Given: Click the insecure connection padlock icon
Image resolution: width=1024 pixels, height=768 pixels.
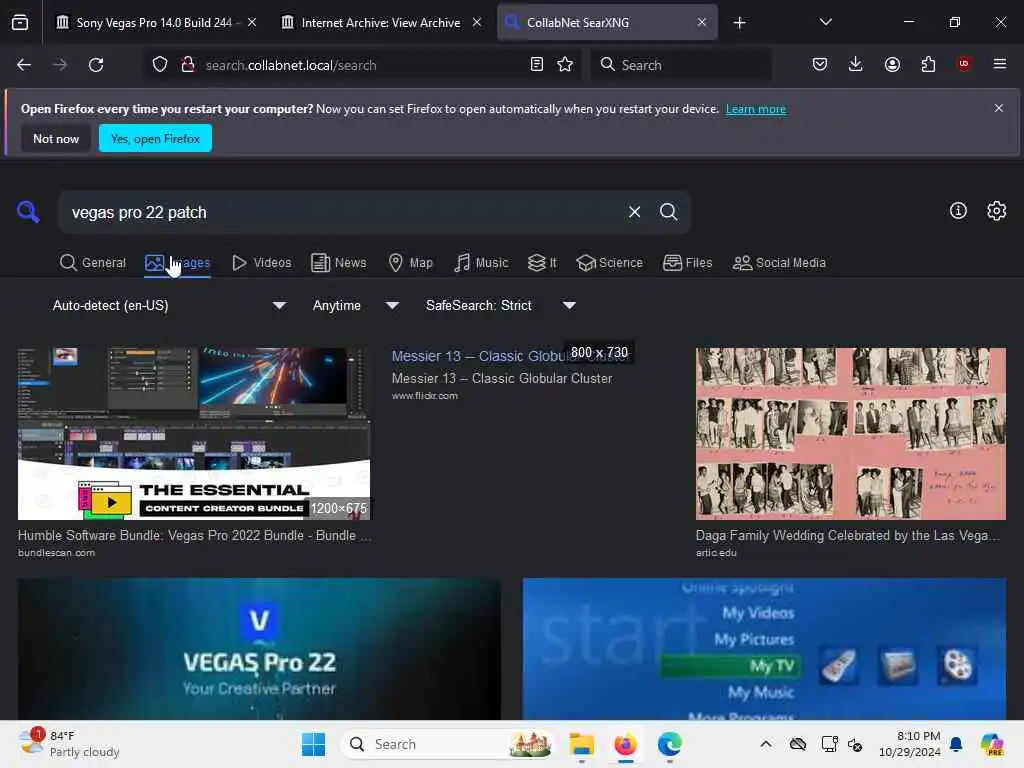Looking at the screenshot, I should point(188,65).
